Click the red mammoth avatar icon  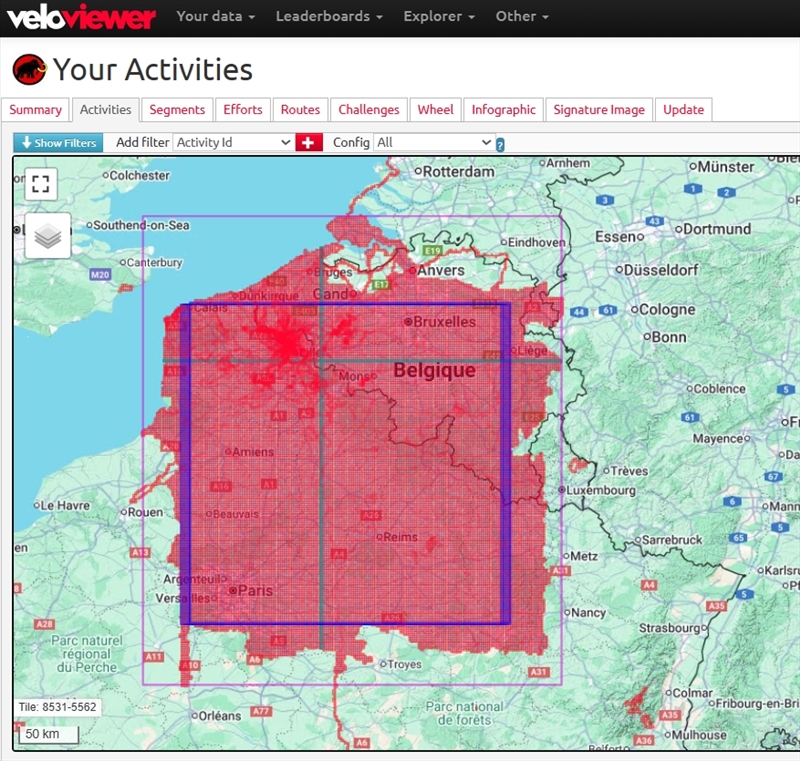pos(30,70)
